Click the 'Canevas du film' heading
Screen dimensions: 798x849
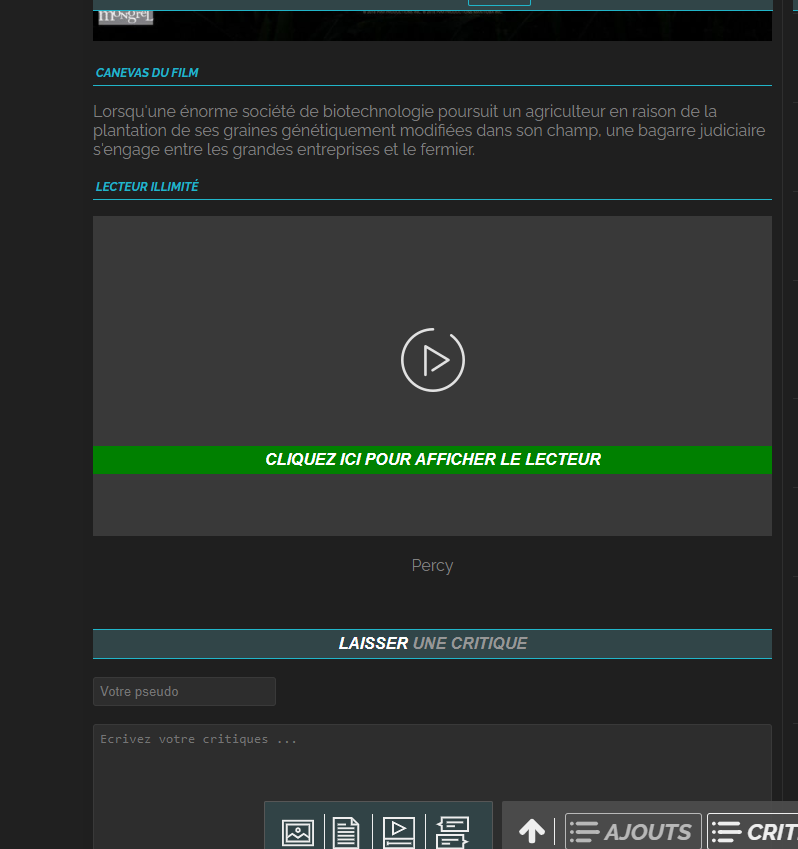pos(147,73)
